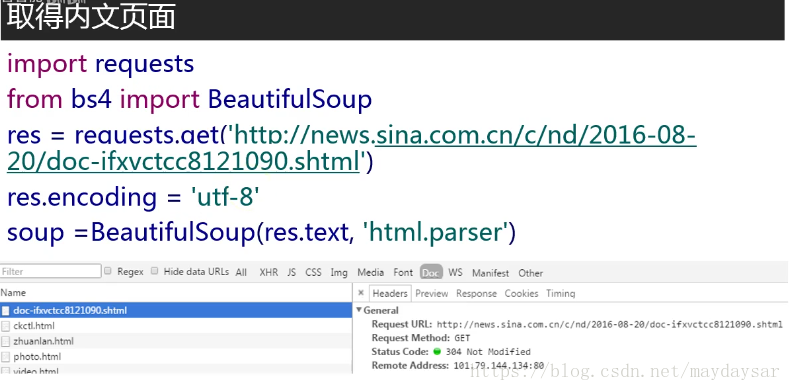Viewport: 791px width, 391px height.
Task: Click the green status code indicator
Action: point(437,352)
